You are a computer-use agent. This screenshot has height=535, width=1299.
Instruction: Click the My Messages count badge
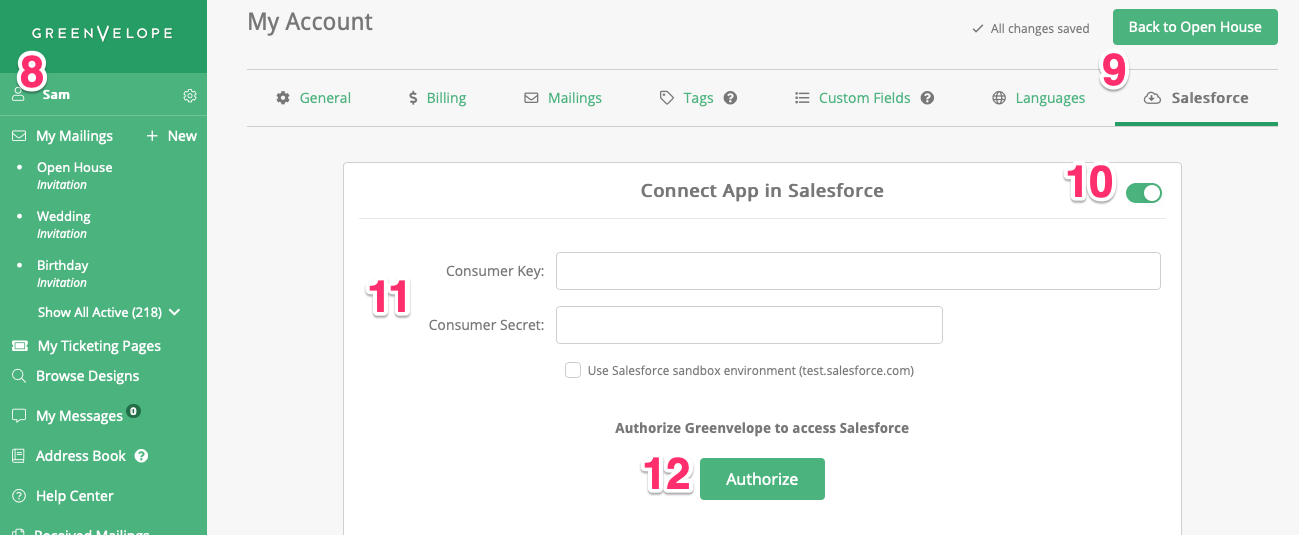point(133,411)
